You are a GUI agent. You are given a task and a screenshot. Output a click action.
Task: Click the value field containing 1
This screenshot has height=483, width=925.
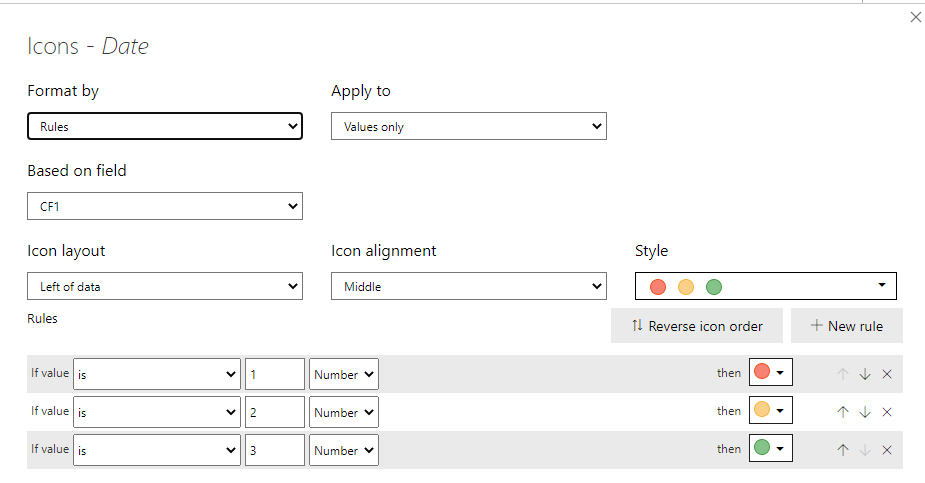click(275, 374)
